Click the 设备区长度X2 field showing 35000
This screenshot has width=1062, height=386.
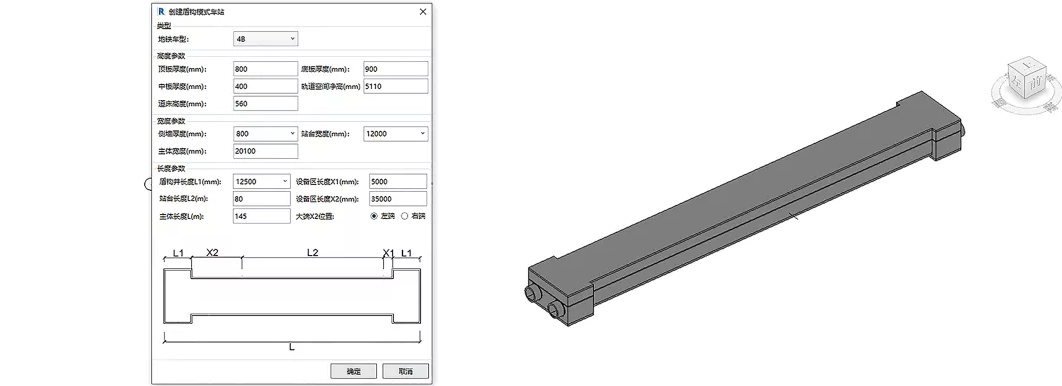pyautogui.click(x=398, y=198)
